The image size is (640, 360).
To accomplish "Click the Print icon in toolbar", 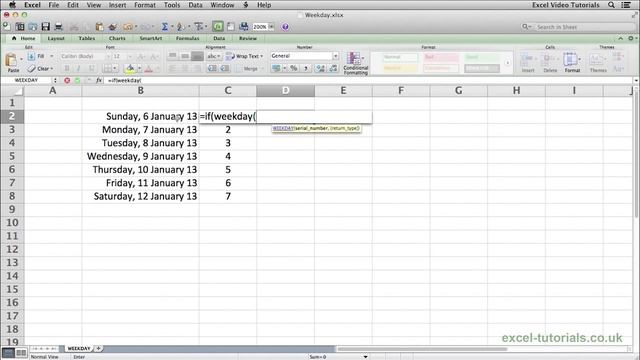I will (x=58, y=27).
